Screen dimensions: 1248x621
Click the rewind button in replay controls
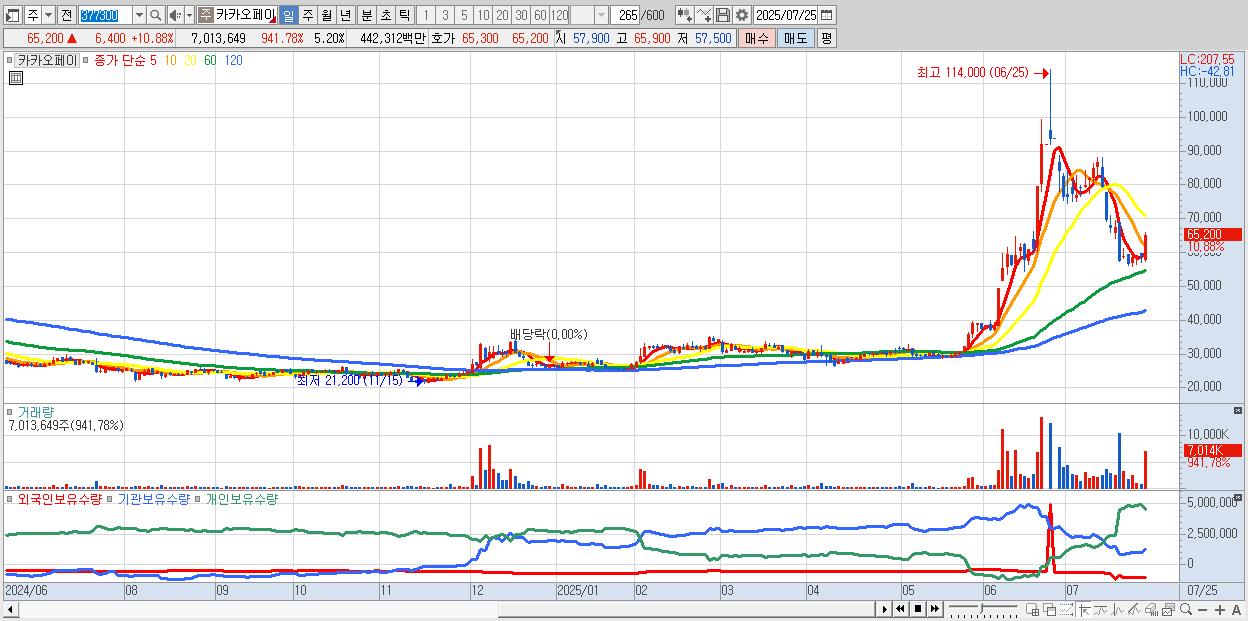pos(900,609)
